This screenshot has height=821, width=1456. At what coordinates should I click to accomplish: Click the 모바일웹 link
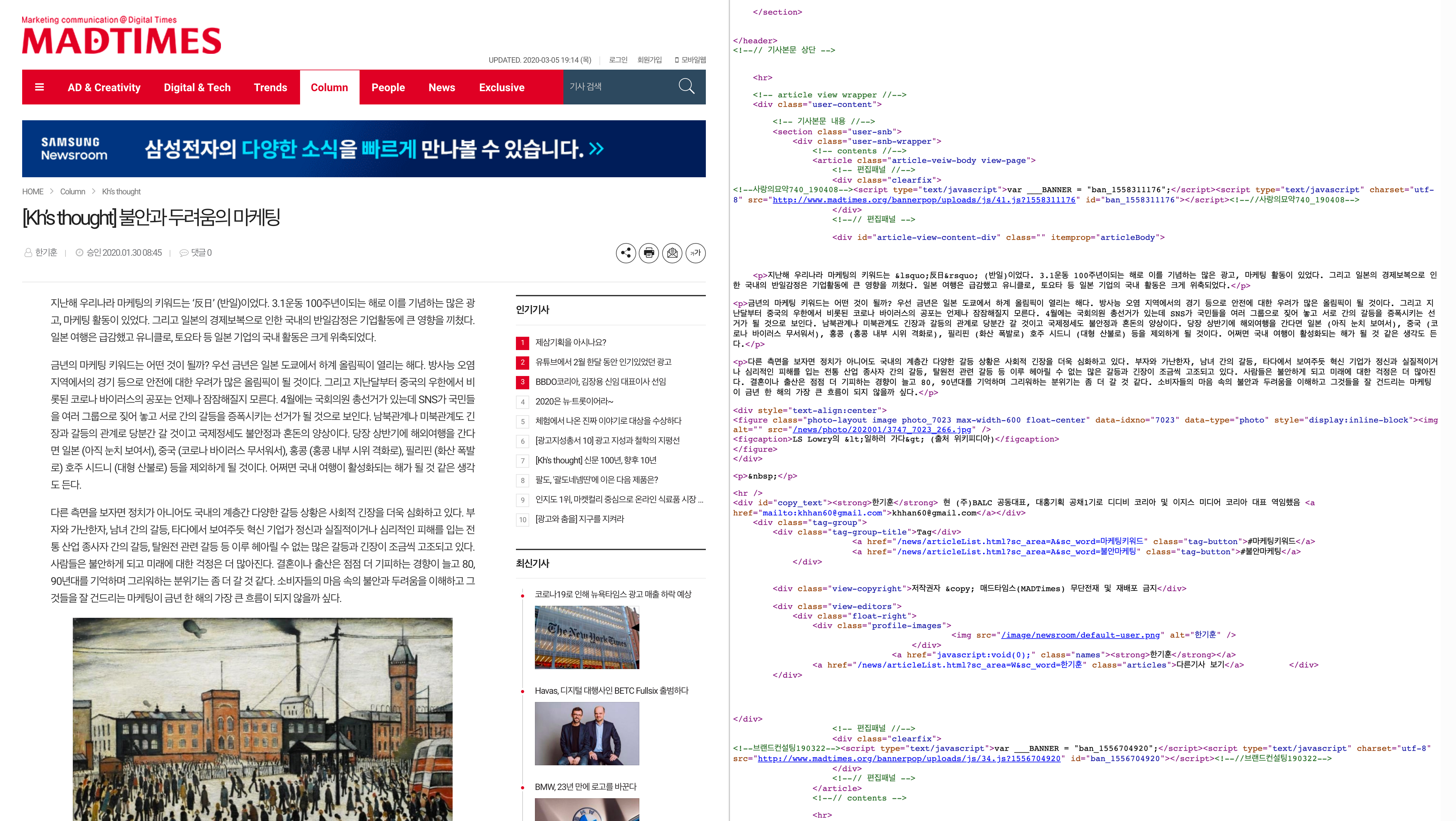(690, 60)
